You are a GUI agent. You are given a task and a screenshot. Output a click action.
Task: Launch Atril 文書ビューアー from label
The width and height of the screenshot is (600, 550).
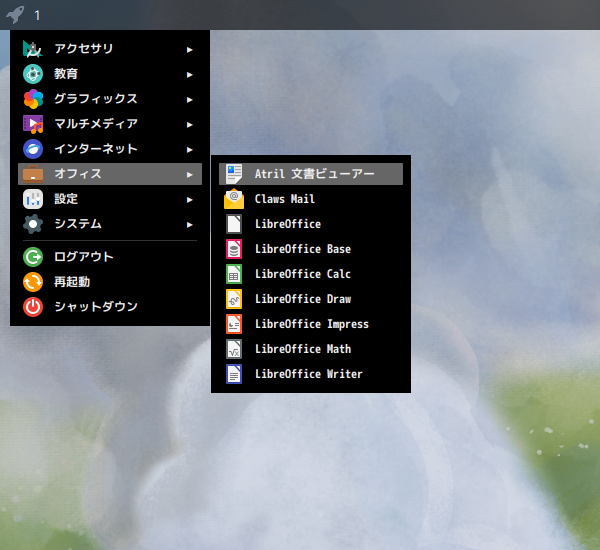(315, 174)
